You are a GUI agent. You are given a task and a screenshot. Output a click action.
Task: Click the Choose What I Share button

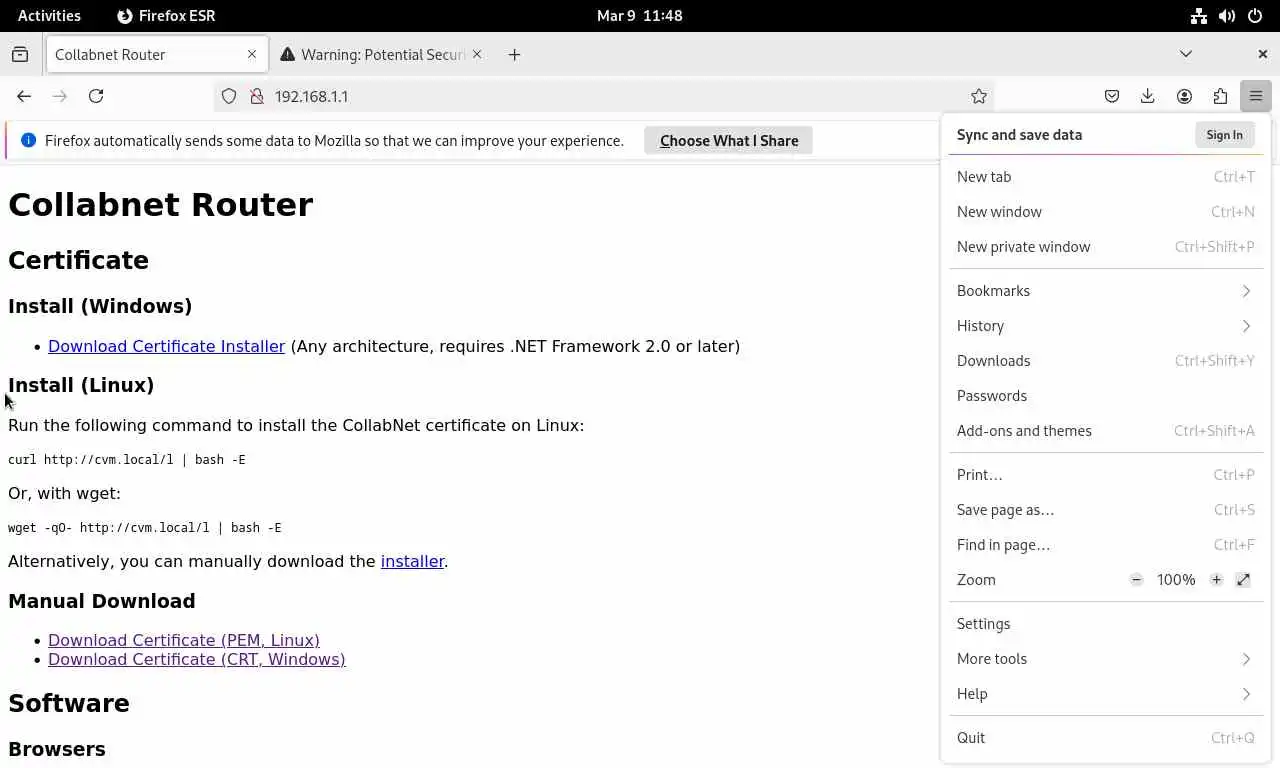point(729,141)
